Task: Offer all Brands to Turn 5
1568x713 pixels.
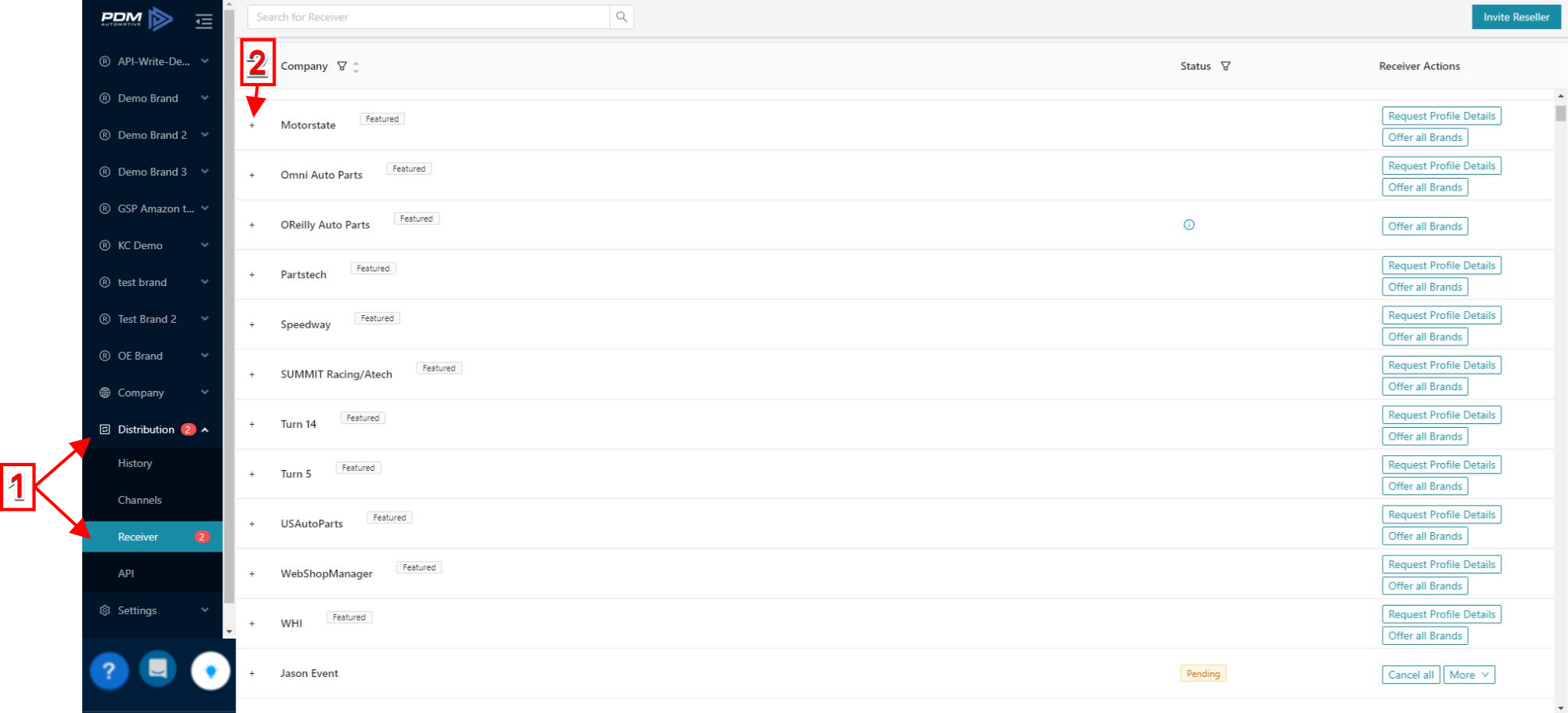Action: point(1425,487)
